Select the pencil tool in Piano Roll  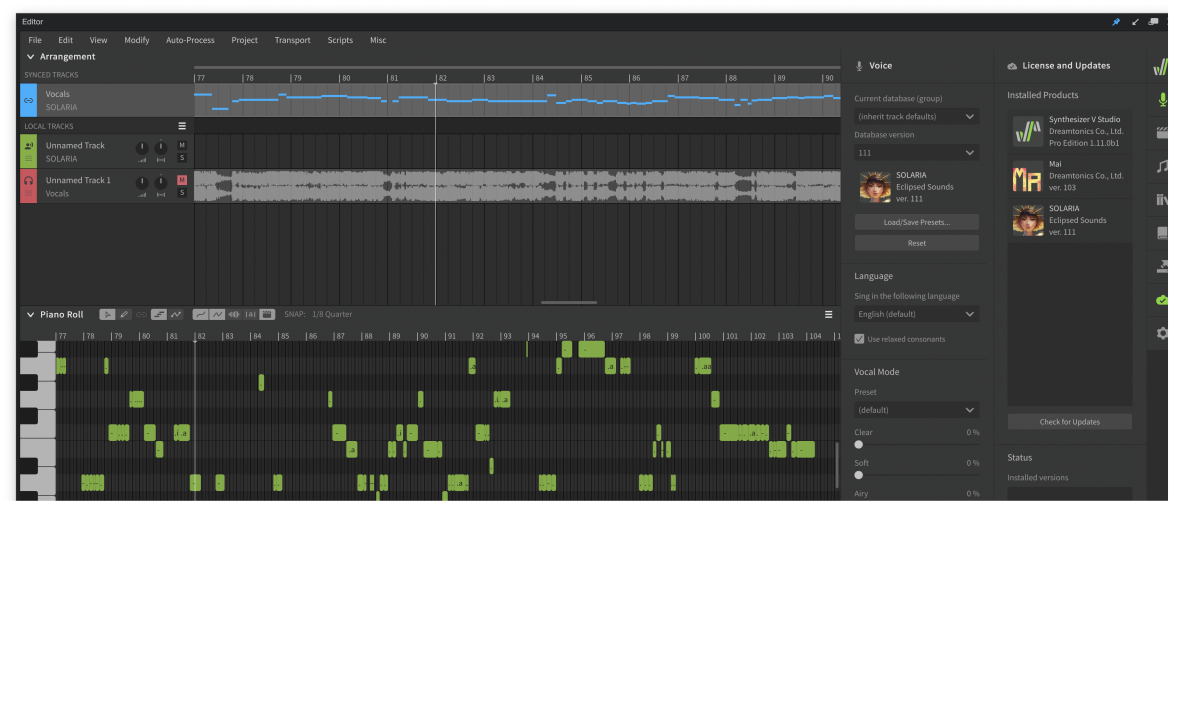pyautogui.click(x=124, y=314)
